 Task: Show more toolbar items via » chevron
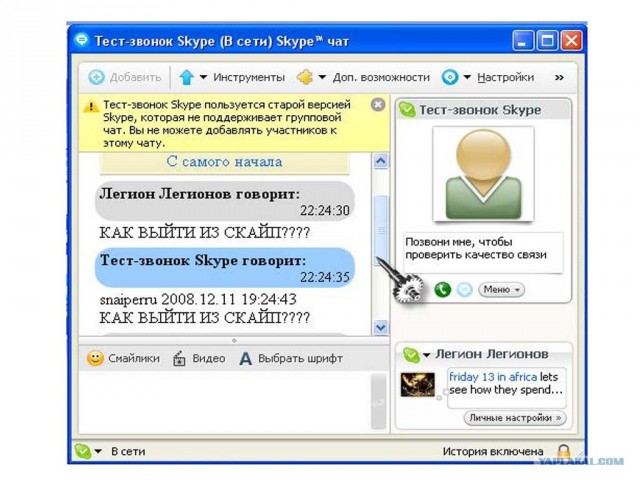[559, 77]
